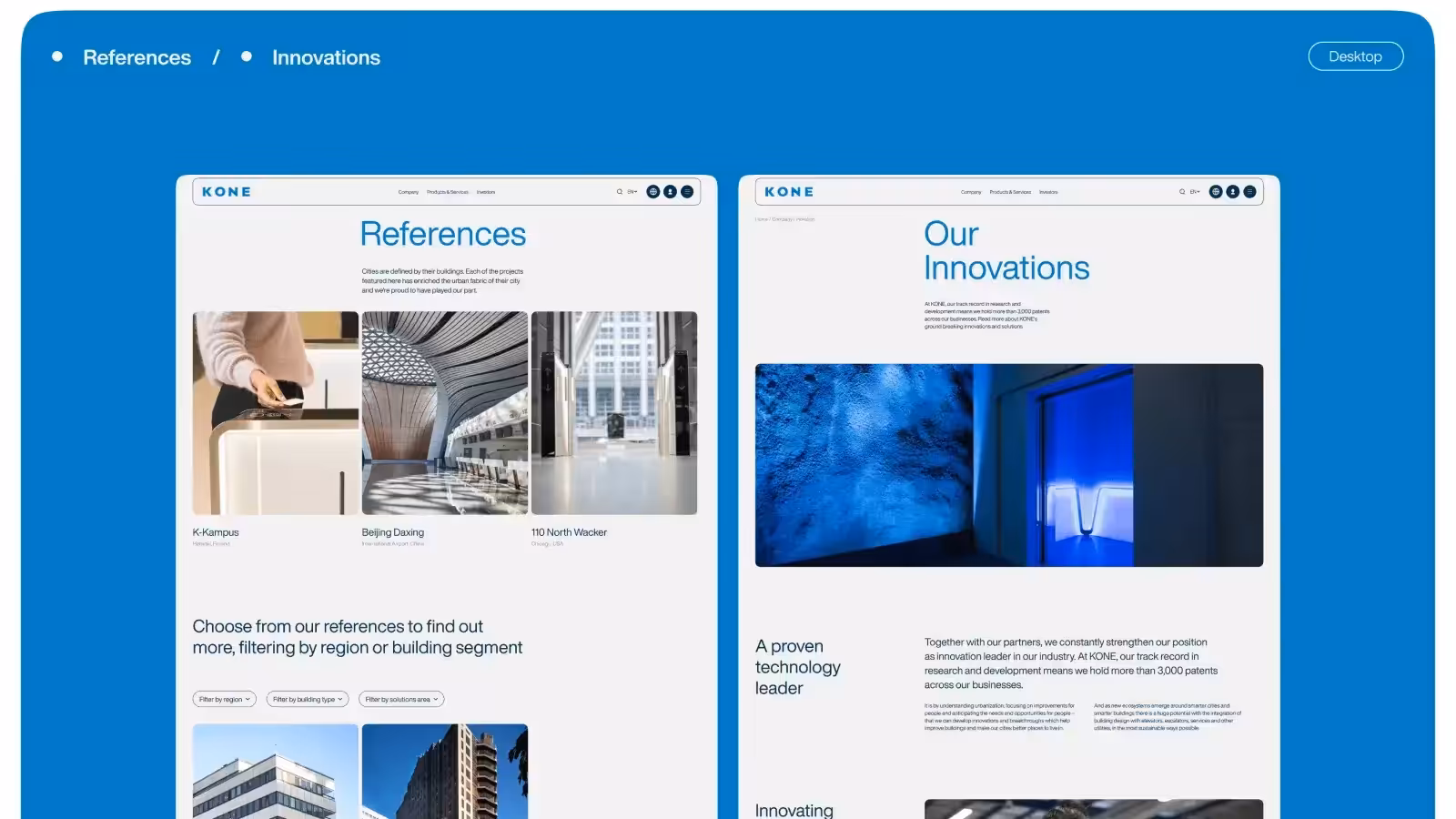Open Investors menu on References page

tap(486, 192)
